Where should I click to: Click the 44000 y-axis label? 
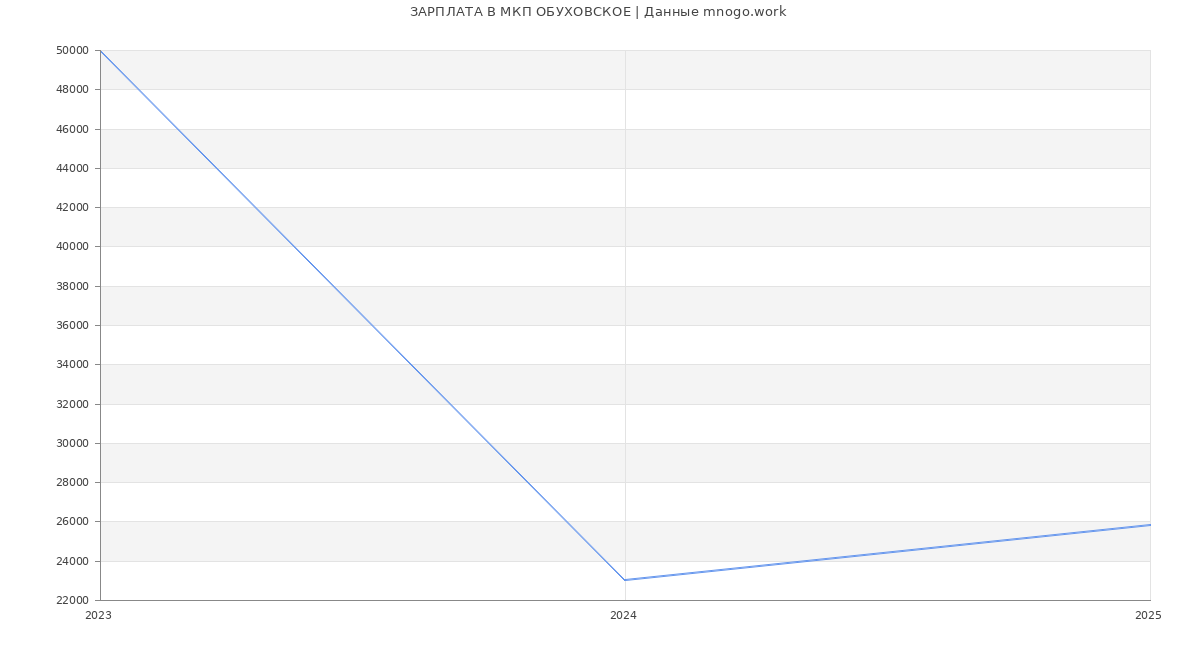pos(74,168)
